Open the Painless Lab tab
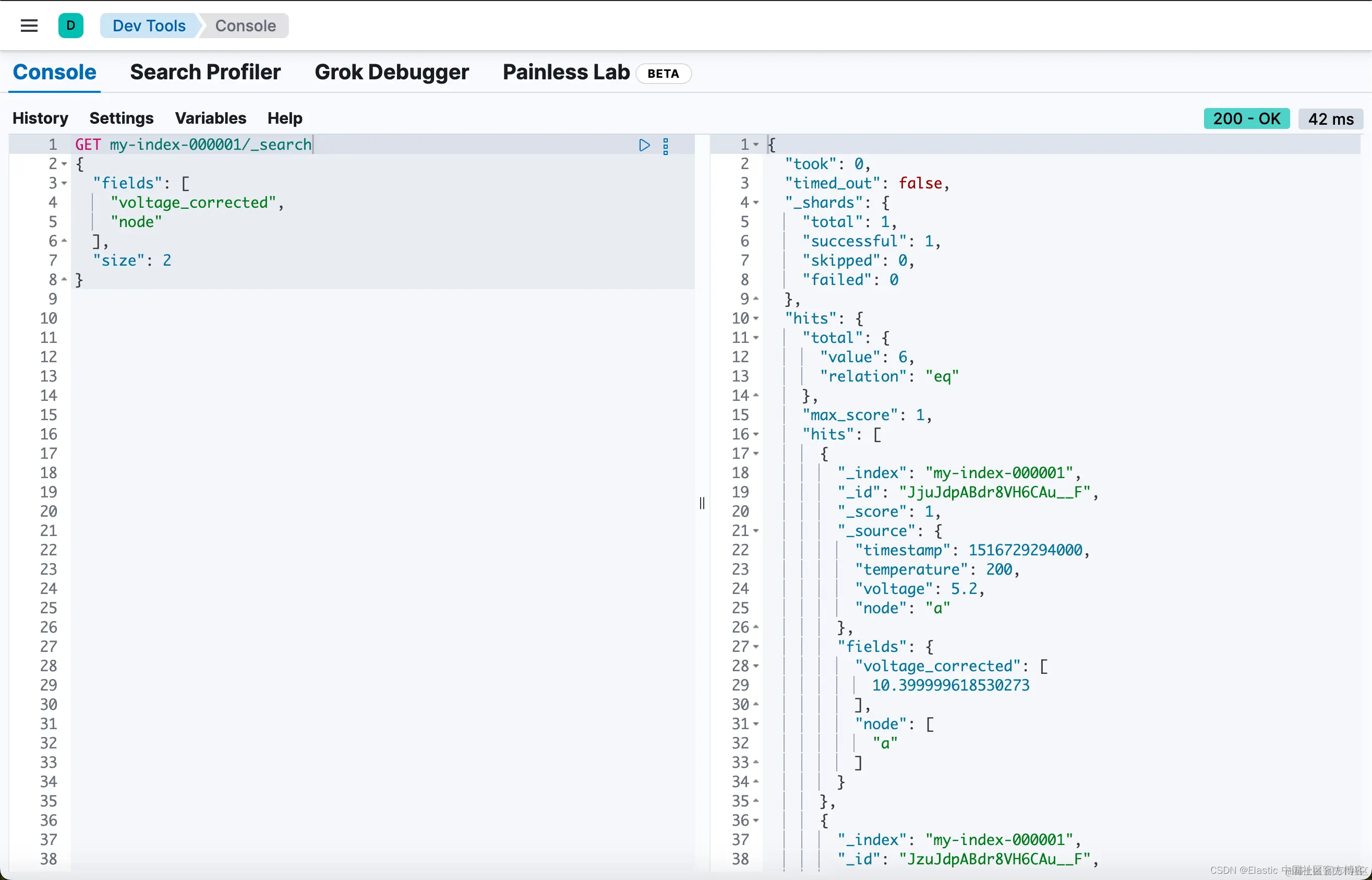 click(x=566, y=73)
